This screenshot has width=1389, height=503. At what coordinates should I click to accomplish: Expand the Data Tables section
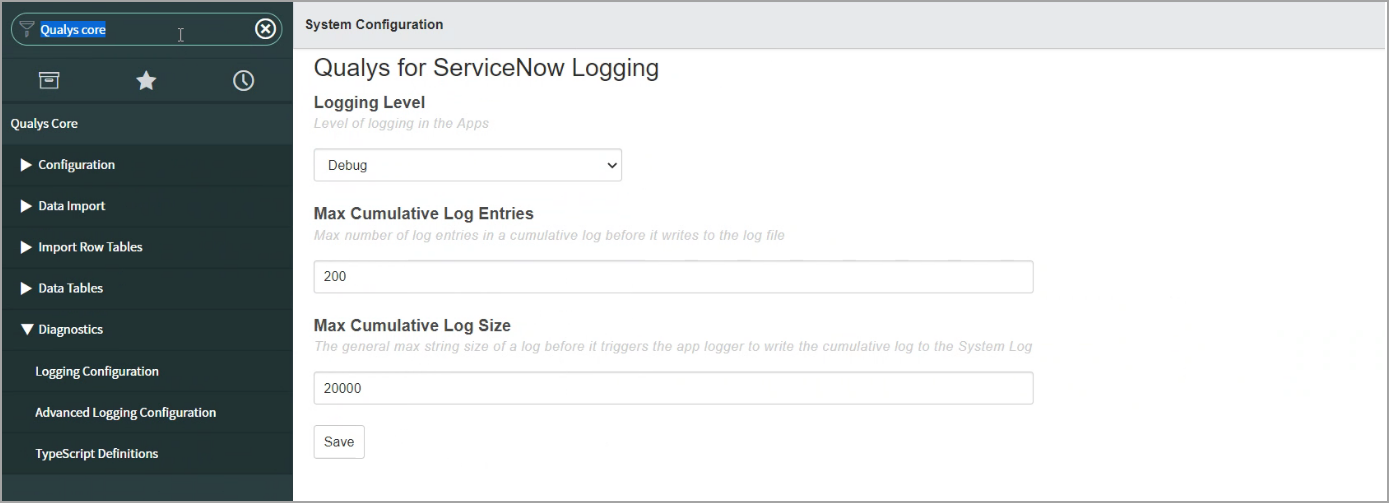tap(61, 288)
